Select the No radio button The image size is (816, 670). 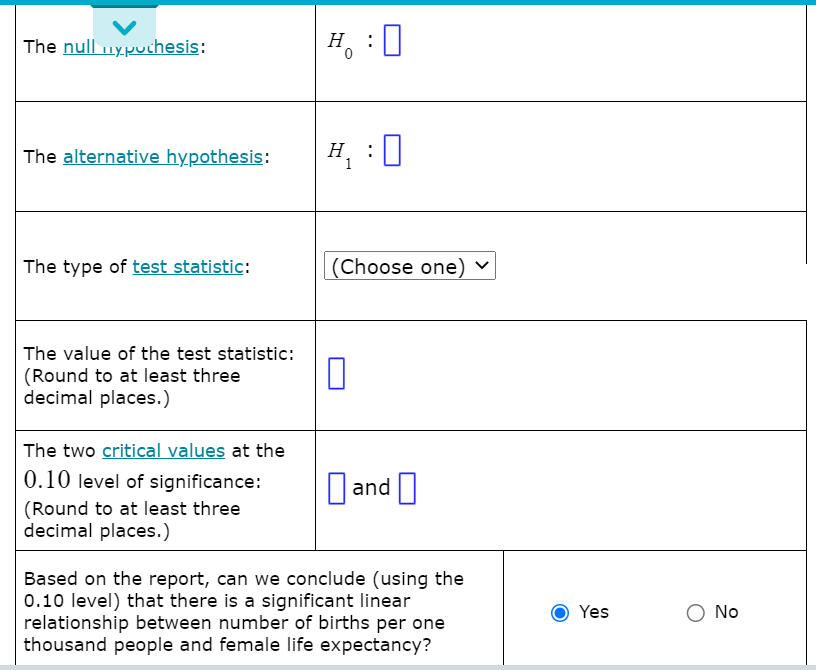click(695, 612)
